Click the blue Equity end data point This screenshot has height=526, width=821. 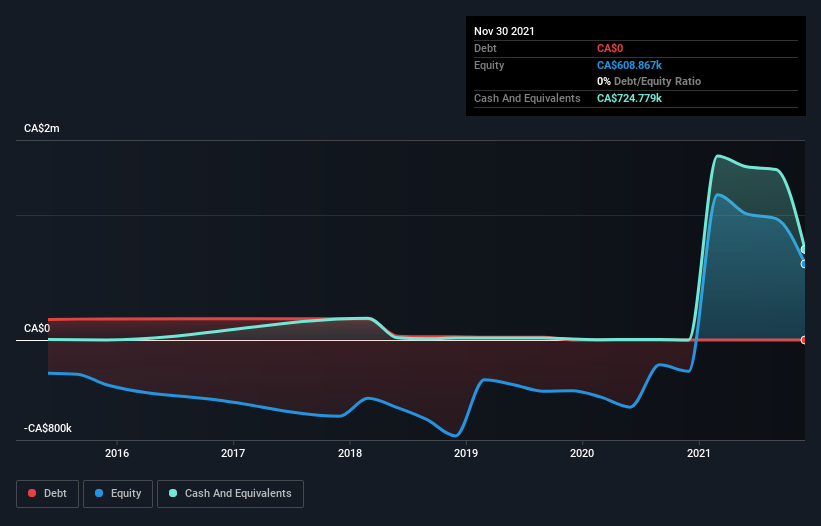coord(804,264)
